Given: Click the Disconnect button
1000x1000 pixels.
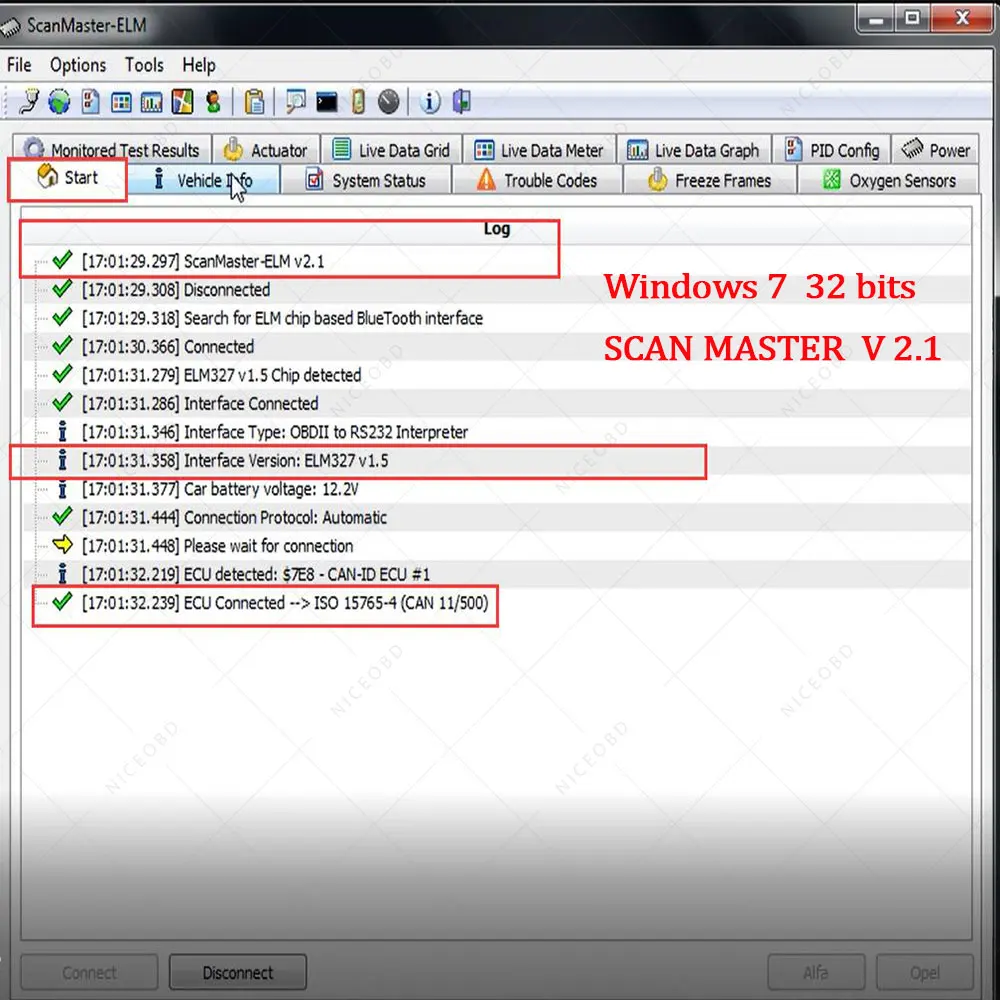Looking at the screenshot, I should click(x=238, y=972).
